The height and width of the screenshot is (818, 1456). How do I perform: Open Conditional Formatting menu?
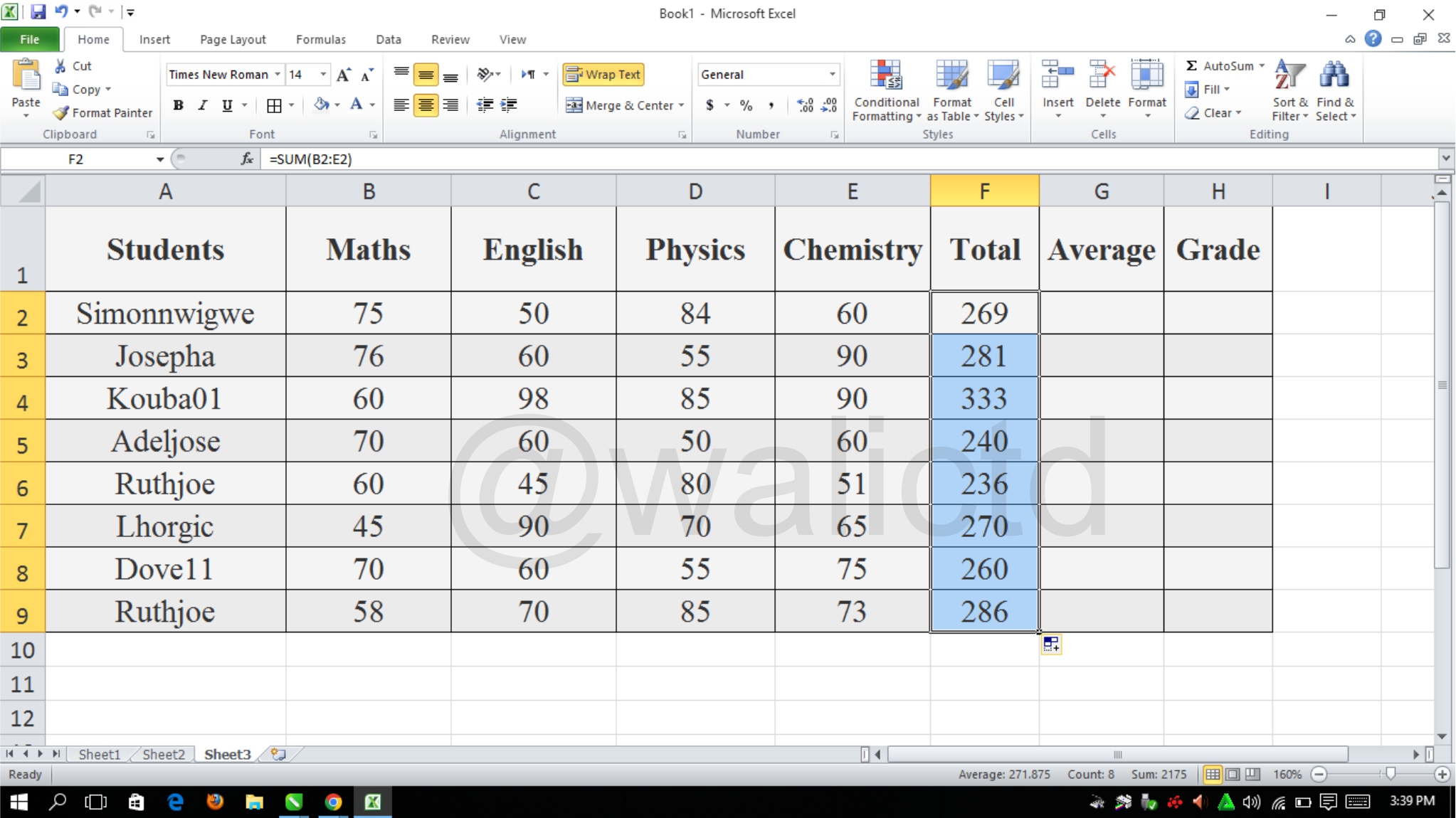[x=886, y=90]
